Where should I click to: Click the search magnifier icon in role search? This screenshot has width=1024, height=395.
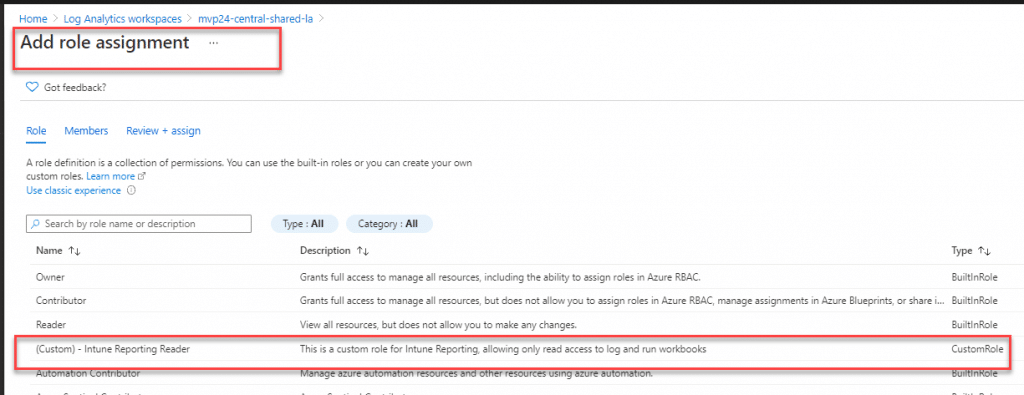pyautogui.click(x=35, y=224)
